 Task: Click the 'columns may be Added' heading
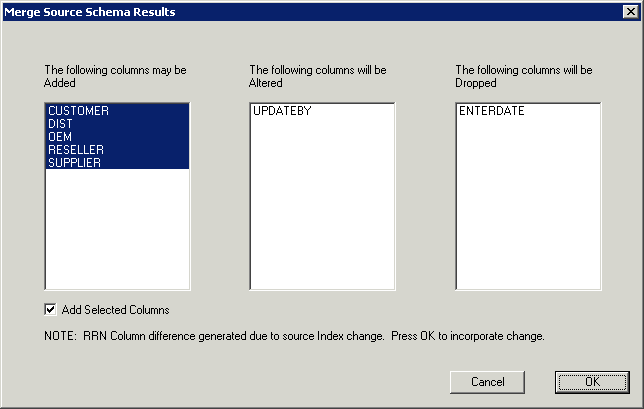(x=115, y=76)
